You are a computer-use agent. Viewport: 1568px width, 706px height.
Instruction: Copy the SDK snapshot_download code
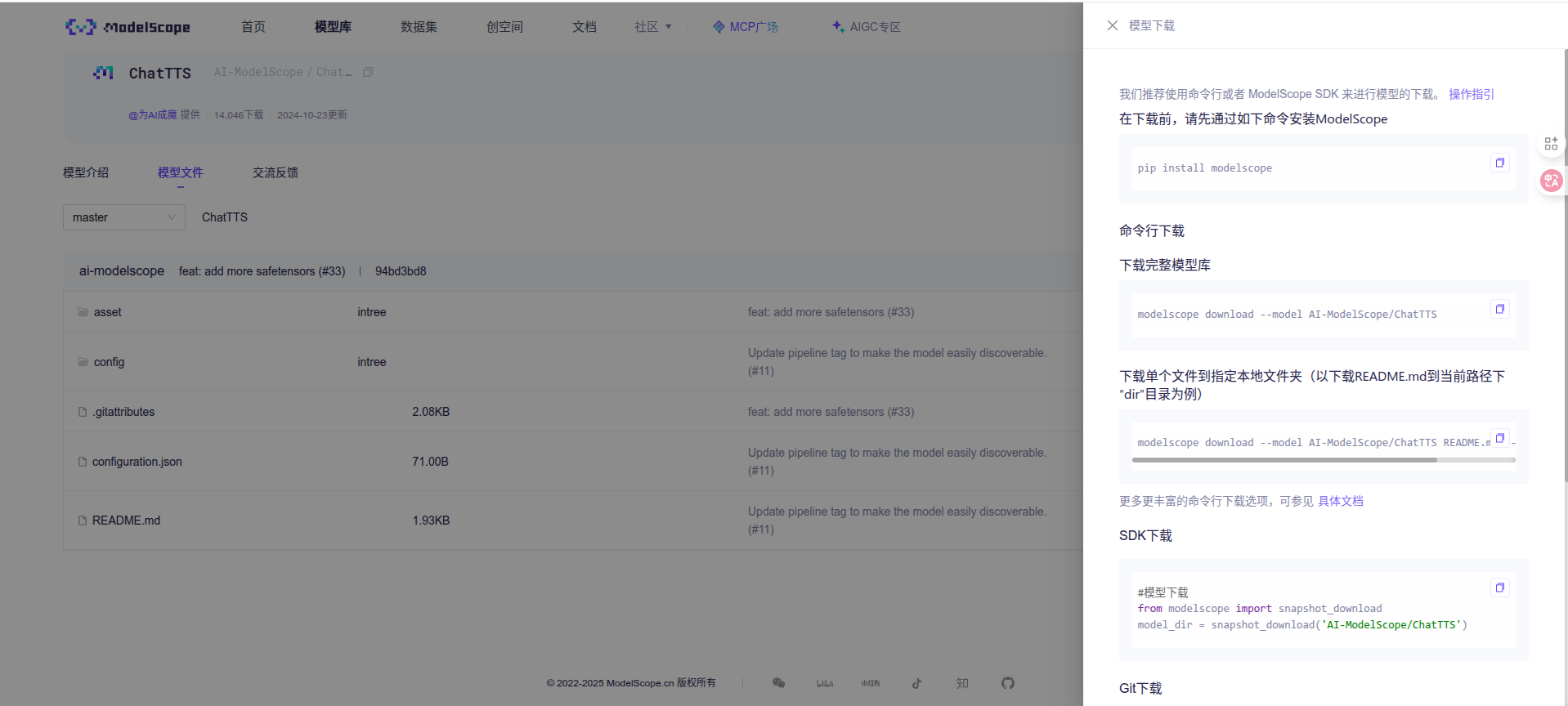click(x=1499, y=588)
